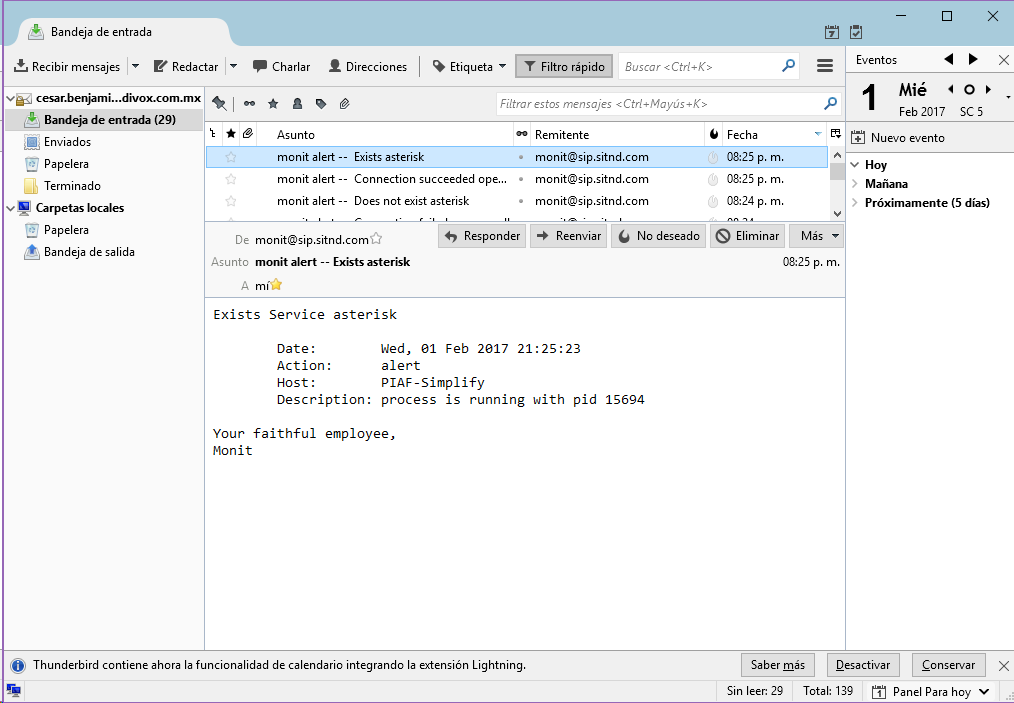The image size is (1014, 703).
Task: Click Desactivar in notification bar
Action: (x=863, y=665)
